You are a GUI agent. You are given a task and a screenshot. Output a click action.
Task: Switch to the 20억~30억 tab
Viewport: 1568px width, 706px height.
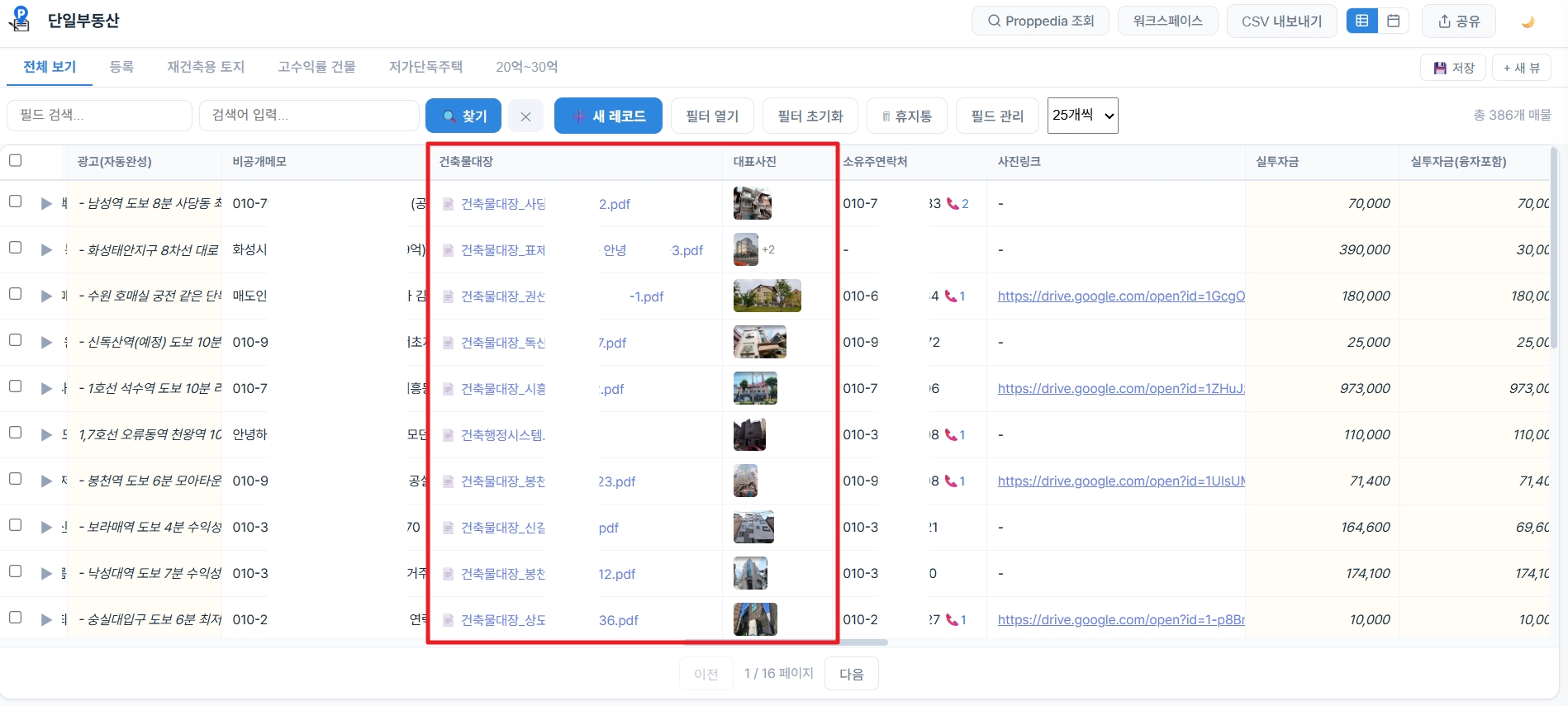click(527, 67)
